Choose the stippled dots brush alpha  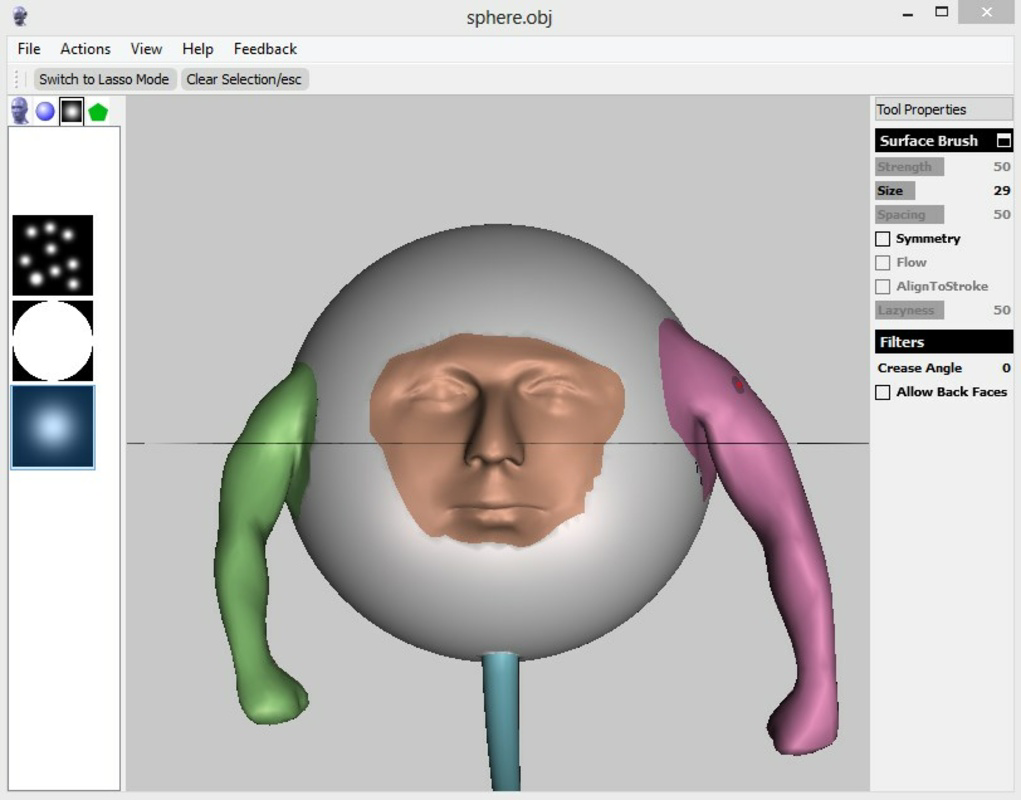click(53, 256)
